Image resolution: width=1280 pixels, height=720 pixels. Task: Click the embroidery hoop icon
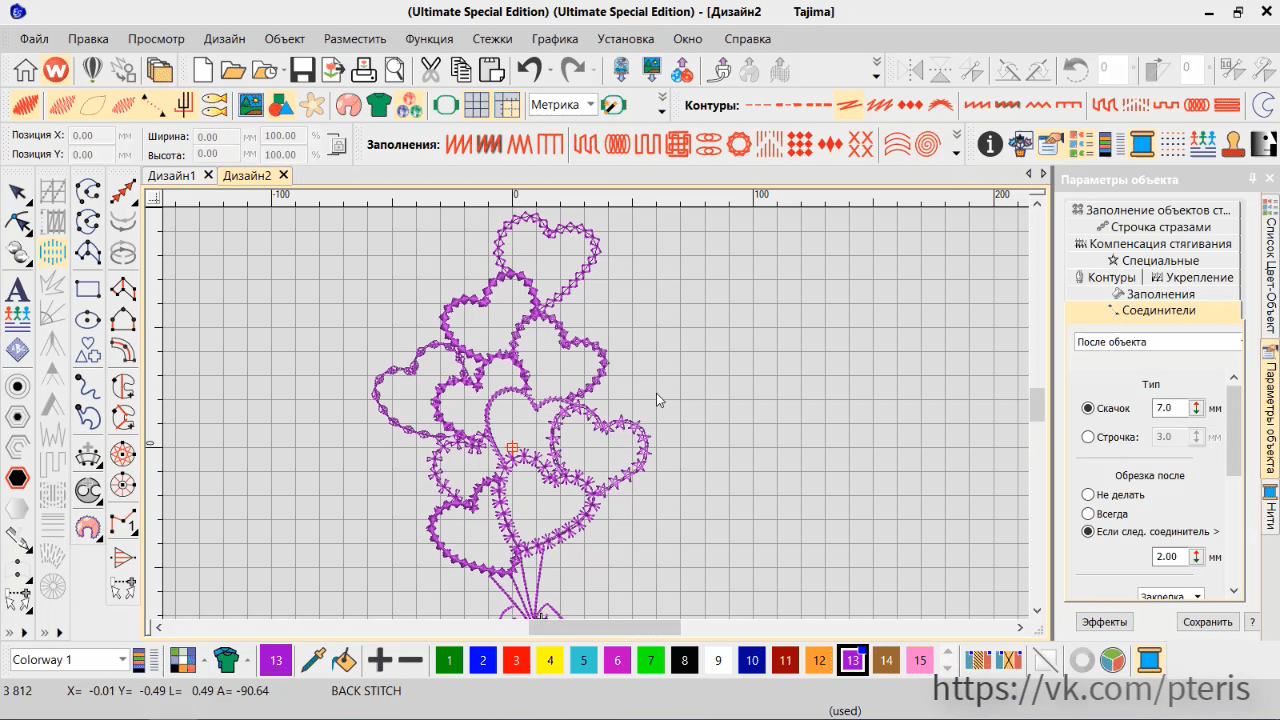445,104
